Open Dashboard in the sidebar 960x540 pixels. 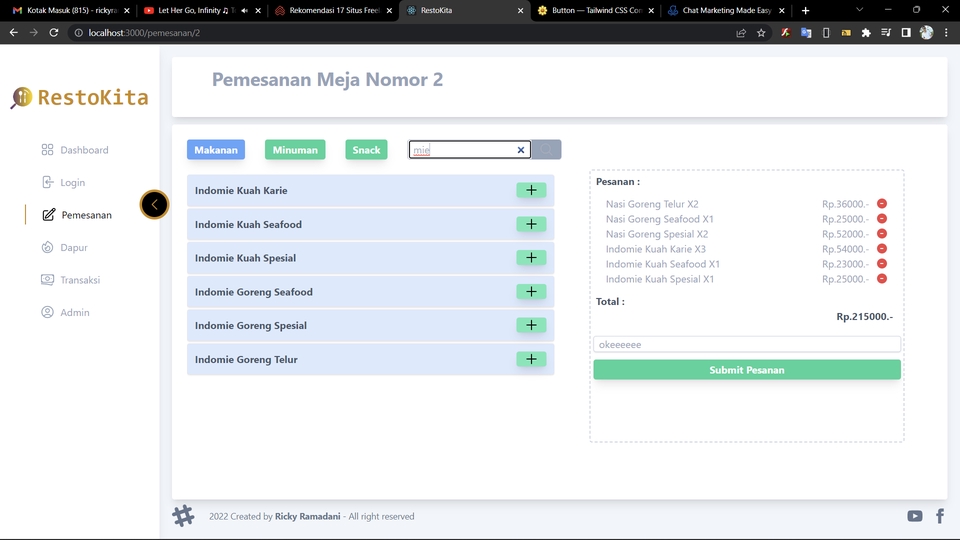(75, 150)
